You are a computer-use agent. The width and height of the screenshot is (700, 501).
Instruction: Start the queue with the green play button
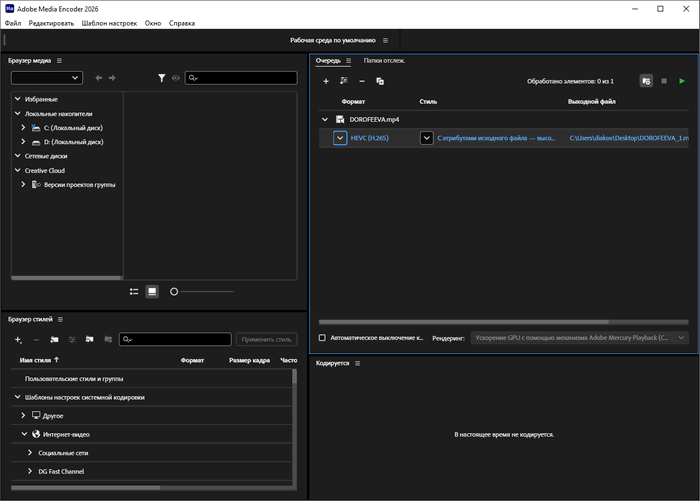682,81
